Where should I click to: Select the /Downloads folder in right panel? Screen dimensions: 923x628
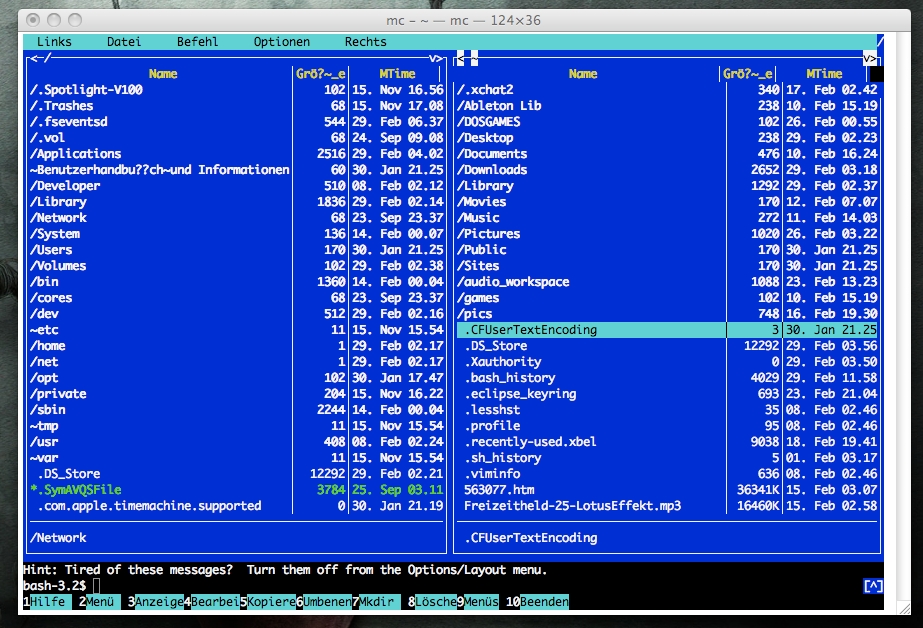pyautogui.click(x=492, y=170)
